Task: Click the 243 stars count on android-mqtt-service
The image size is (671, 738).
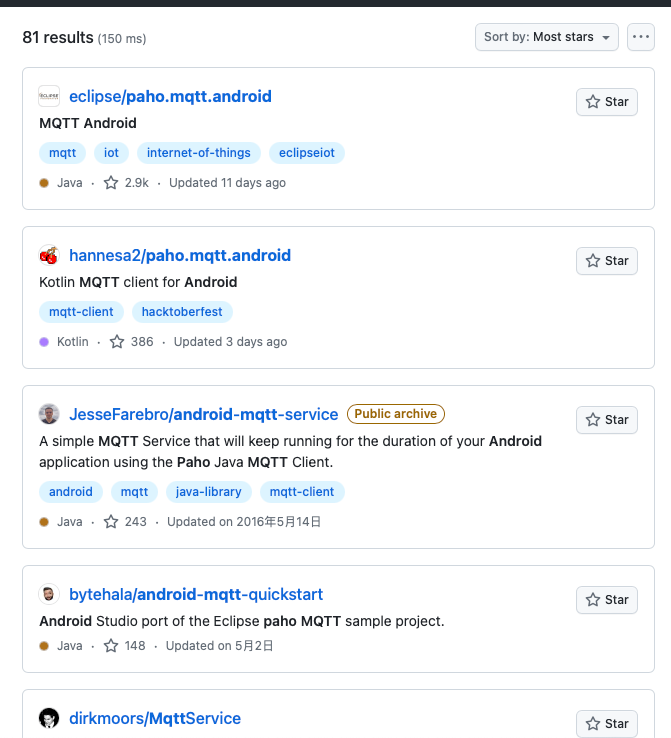Action: pyautogui.click(x=136, y=521)
